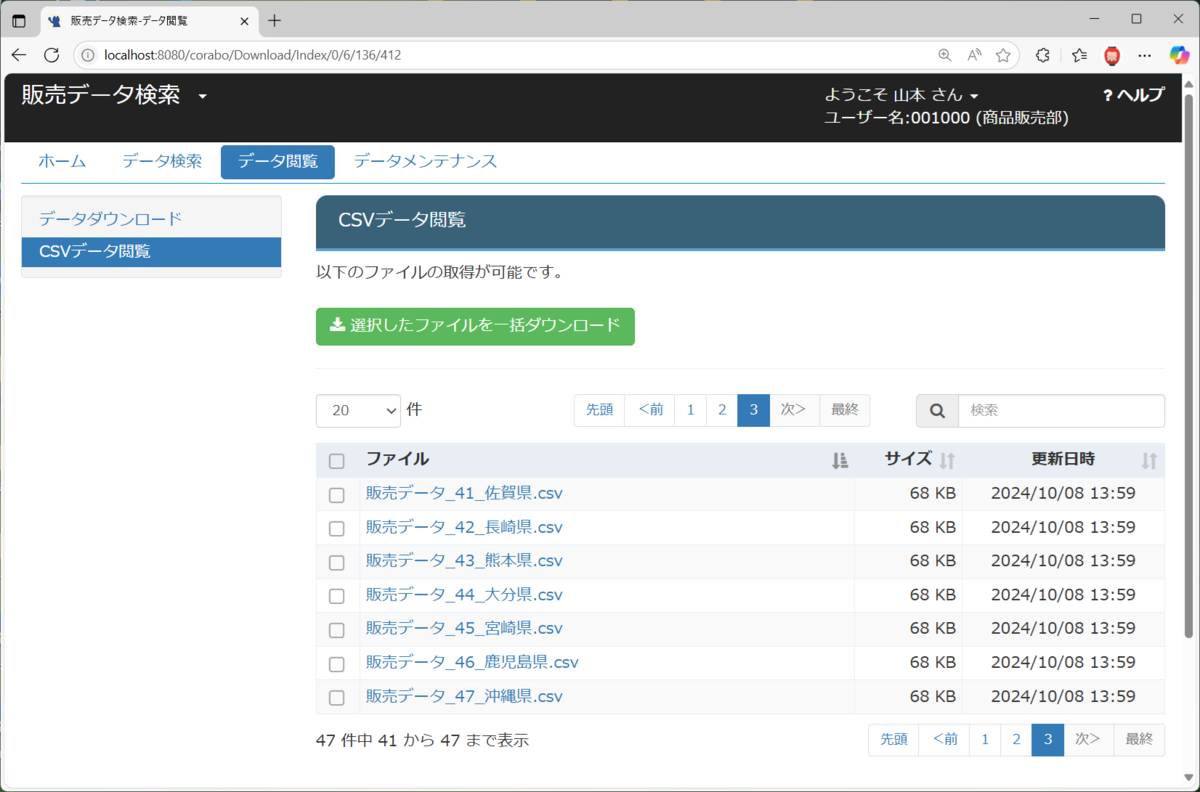
Task: Click 最終 in the top pagination
Action: point(845,410)
